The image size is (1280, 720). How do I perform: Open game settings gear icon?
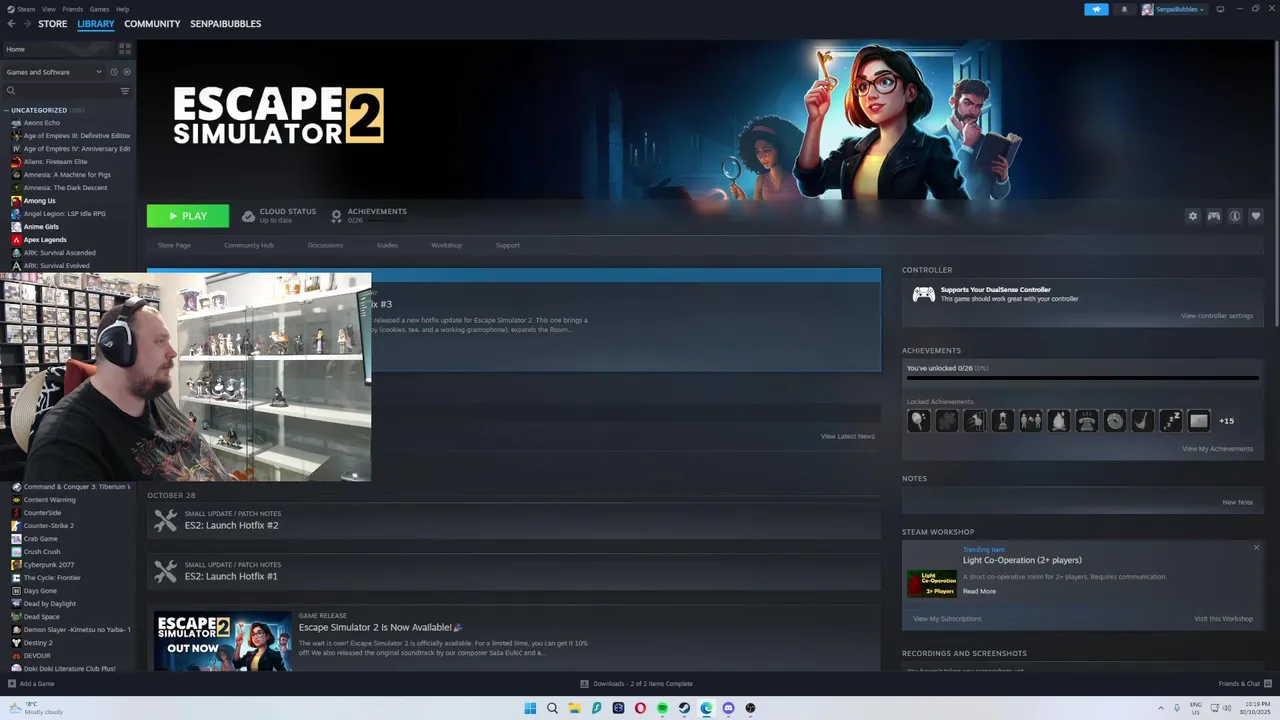pyautogui.click(x=1192, y=216)
